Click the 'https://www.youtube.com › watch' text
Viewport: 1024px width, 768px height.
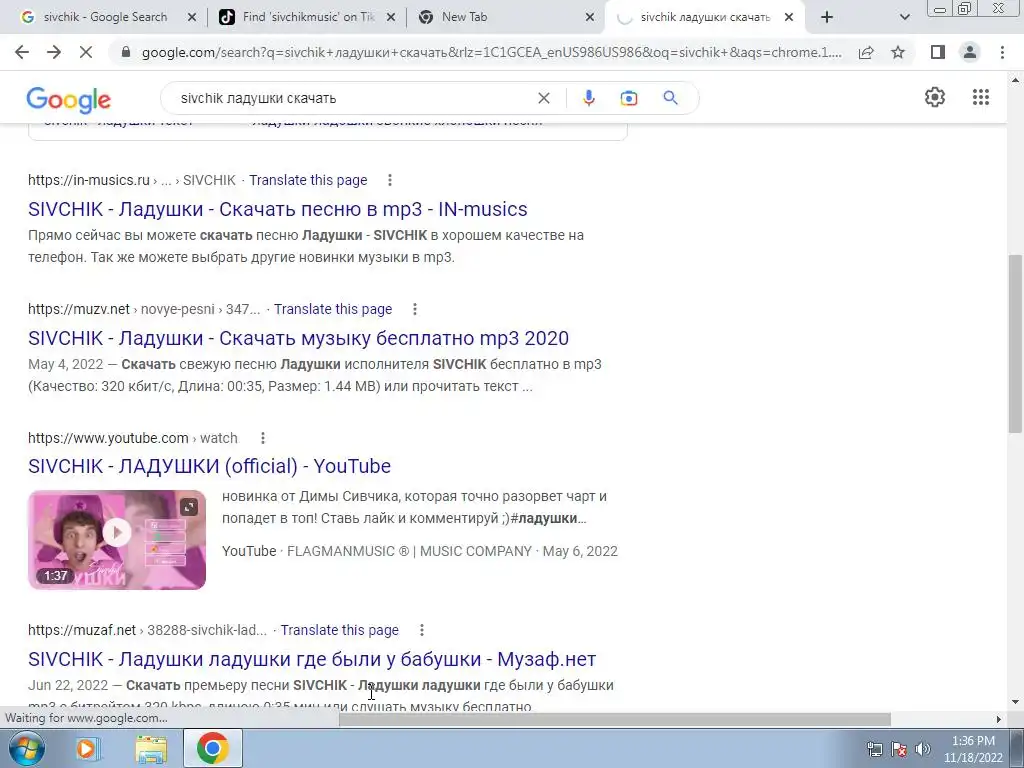coord(133,438)
